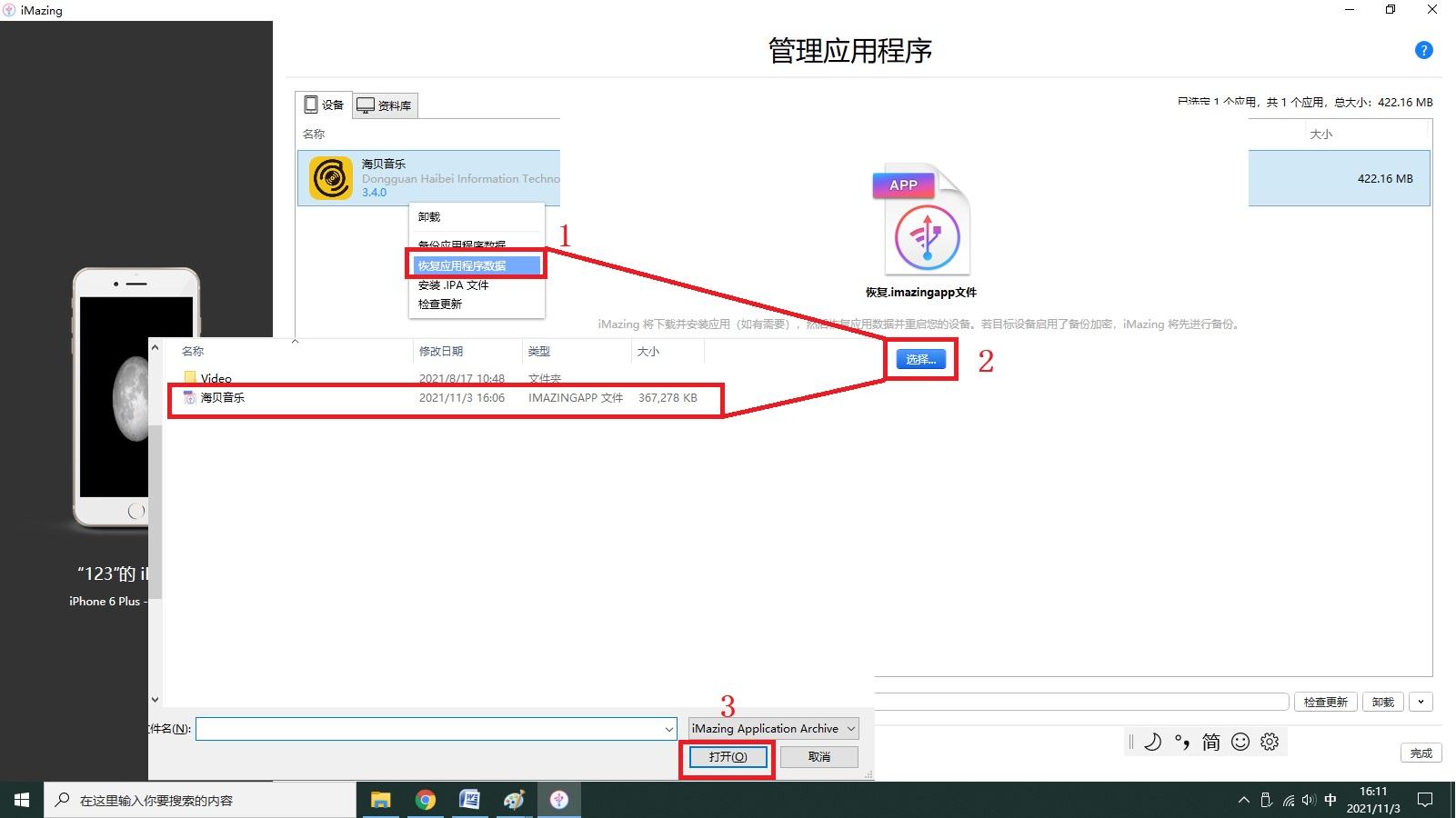Expand the dropdown arrow beside 卸载 button
The height and width of the screenshot is (818, 1456).
(1421, 702)
